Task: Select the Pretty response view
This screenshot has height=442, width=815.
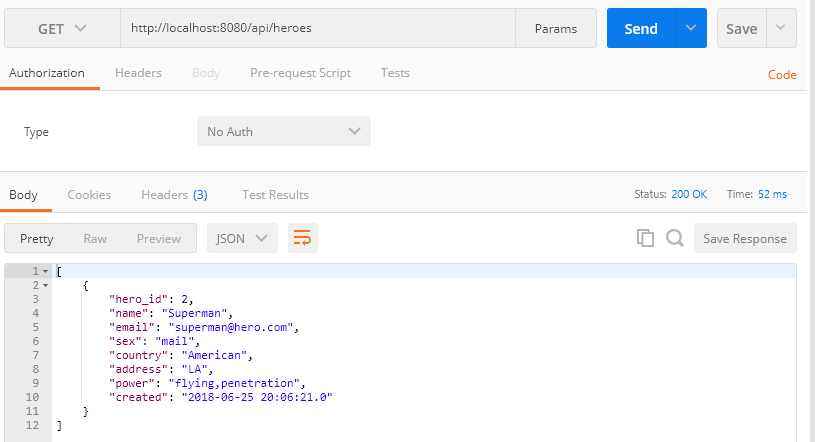Action: coord(36,239)
